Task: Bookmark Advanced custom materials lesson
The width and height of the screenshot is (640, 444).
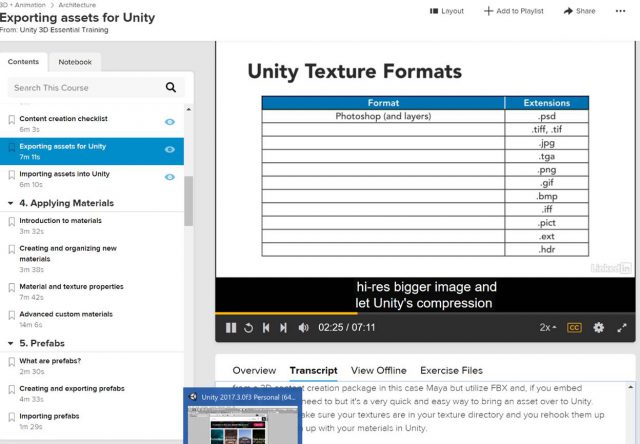Action: tap(11, 315)
